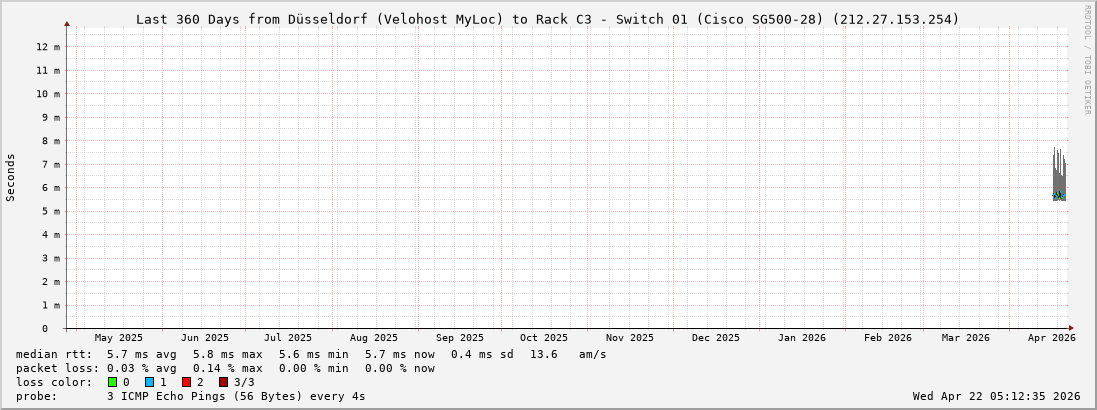The width and height of the screenshot is (1097, 410).
Task: Select the Aug 2025 label on time axis
Action: (374, 338)
